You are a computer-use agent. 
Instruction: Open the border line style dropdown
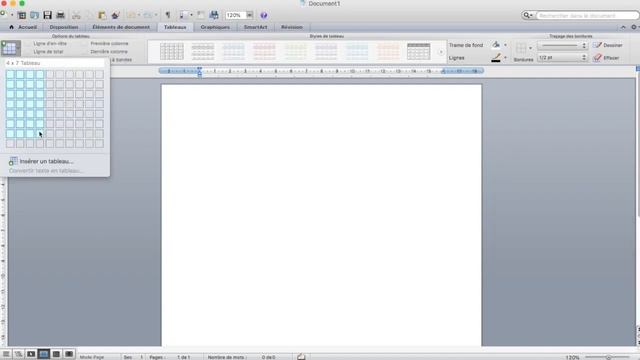pyautogui.click(x=562, y=45)
